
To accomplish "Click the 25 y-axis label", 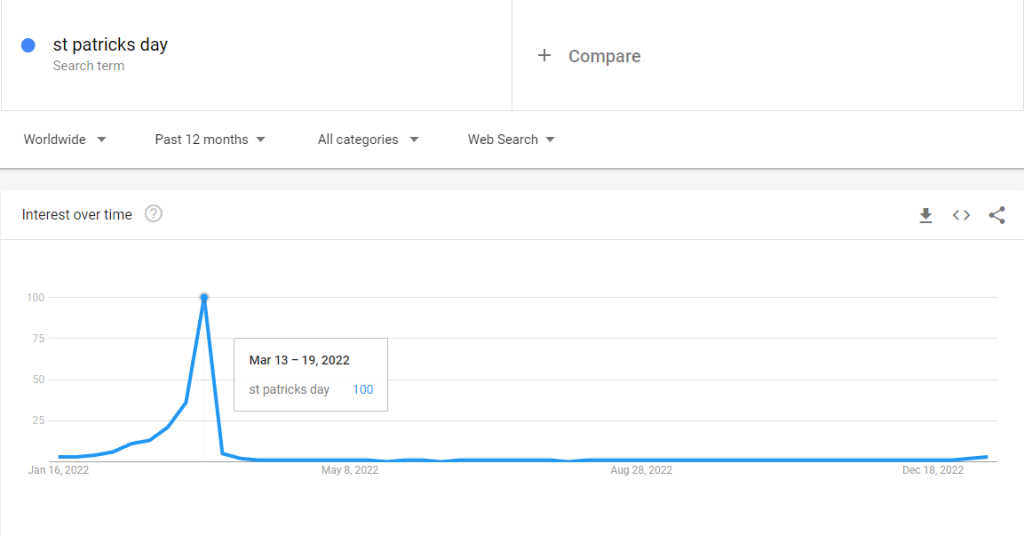I will [x=38, y=420].
